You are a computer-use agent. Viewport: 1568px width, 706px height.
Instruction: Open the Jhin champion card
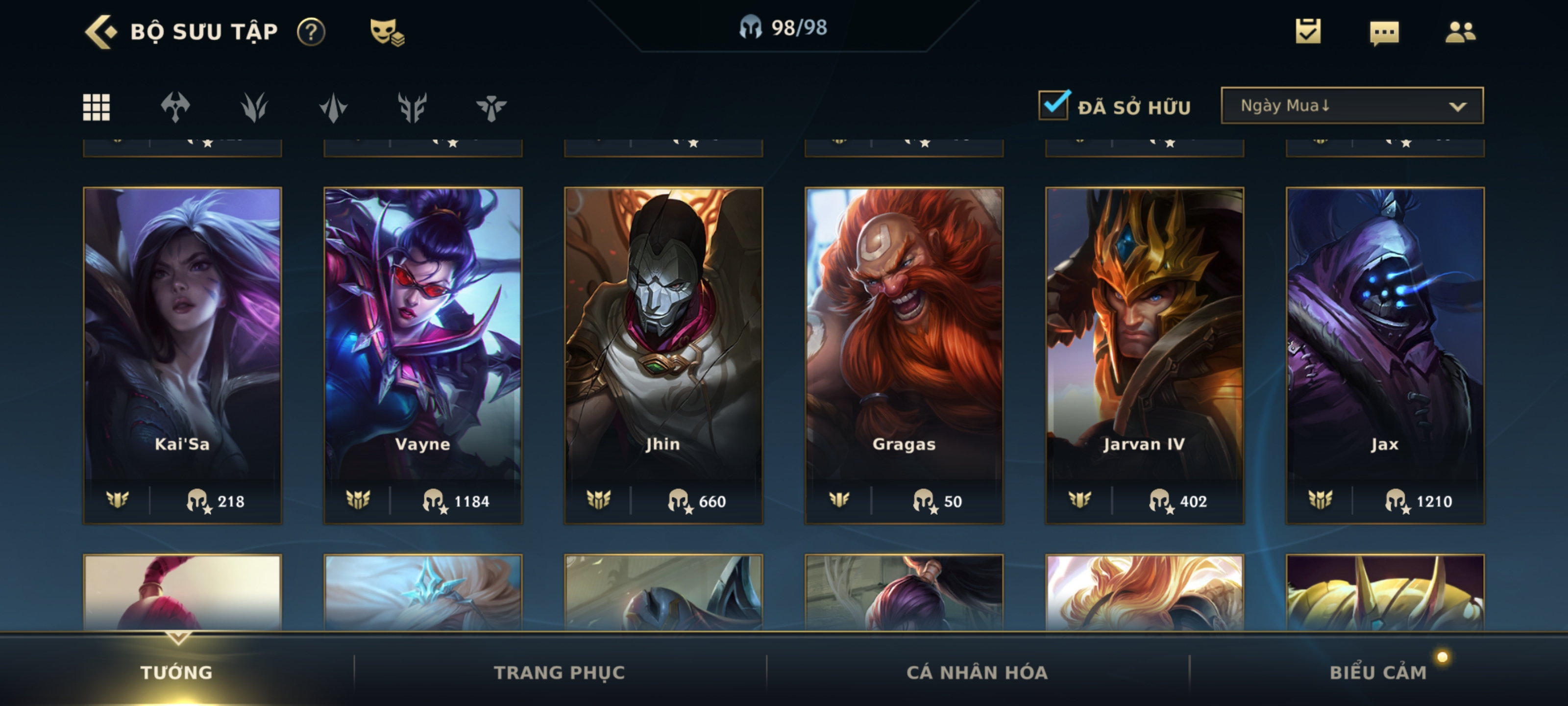[663, 355]
